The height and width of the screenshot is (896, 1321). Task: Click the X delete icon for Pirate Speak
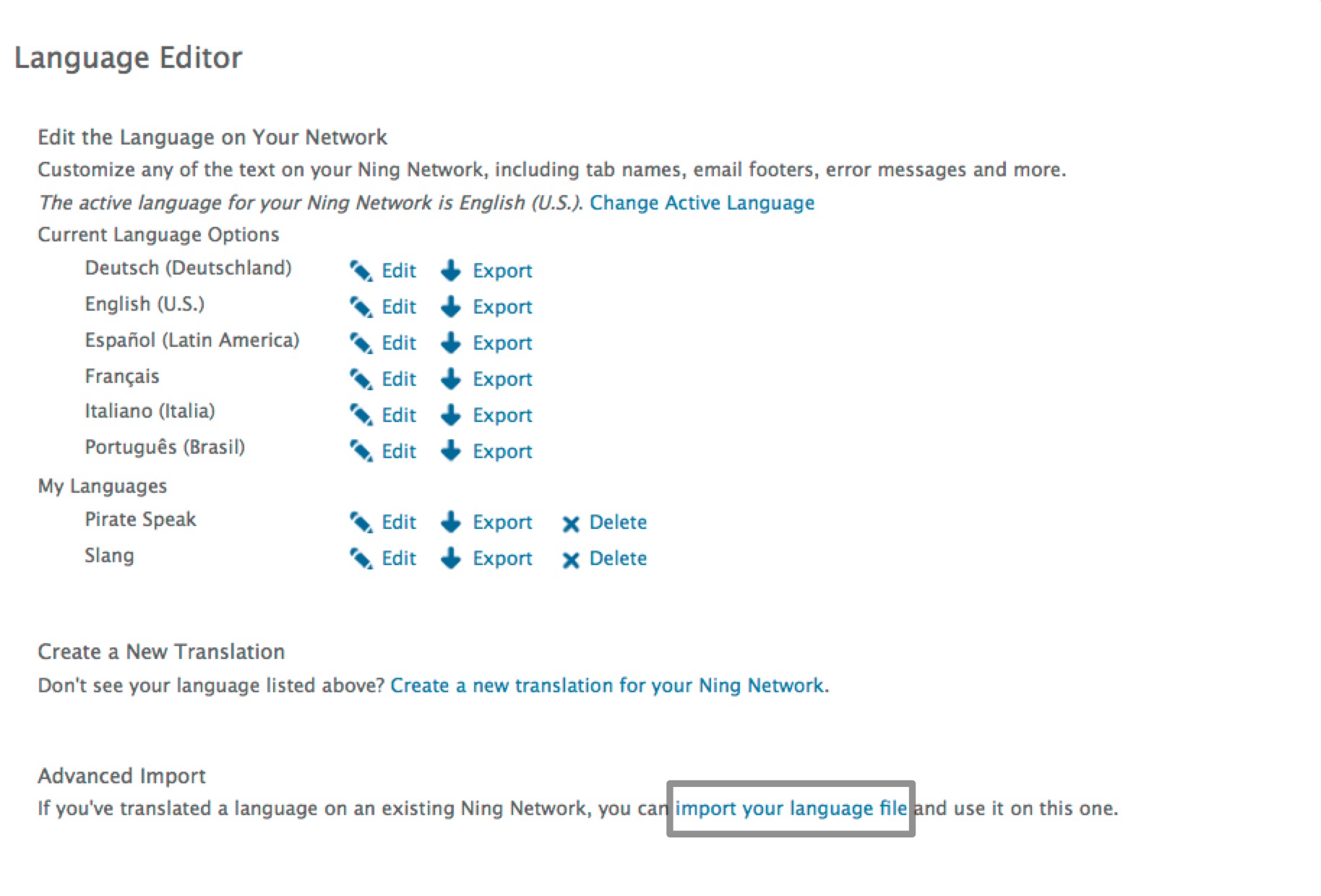571,524
